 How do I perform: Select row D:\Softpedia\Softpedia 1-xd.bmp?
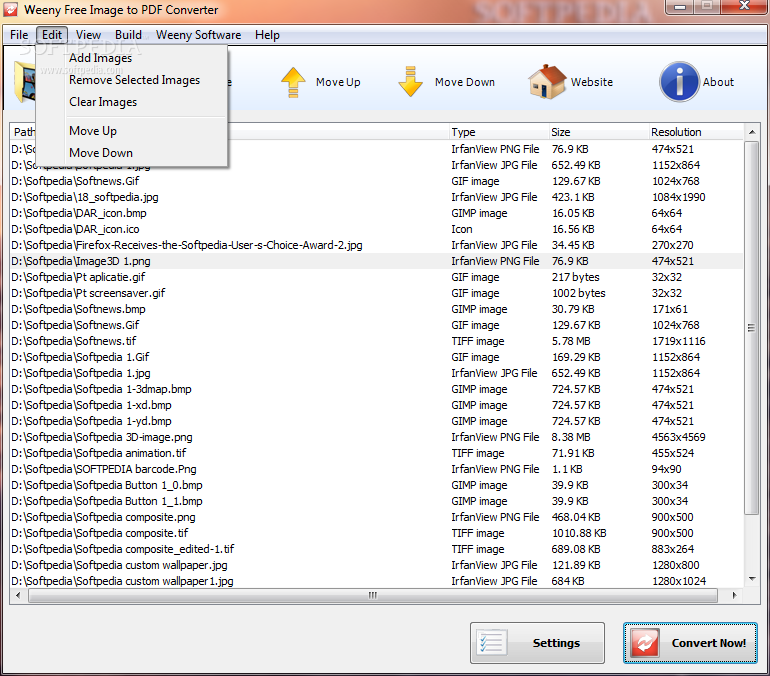(377, 406)
